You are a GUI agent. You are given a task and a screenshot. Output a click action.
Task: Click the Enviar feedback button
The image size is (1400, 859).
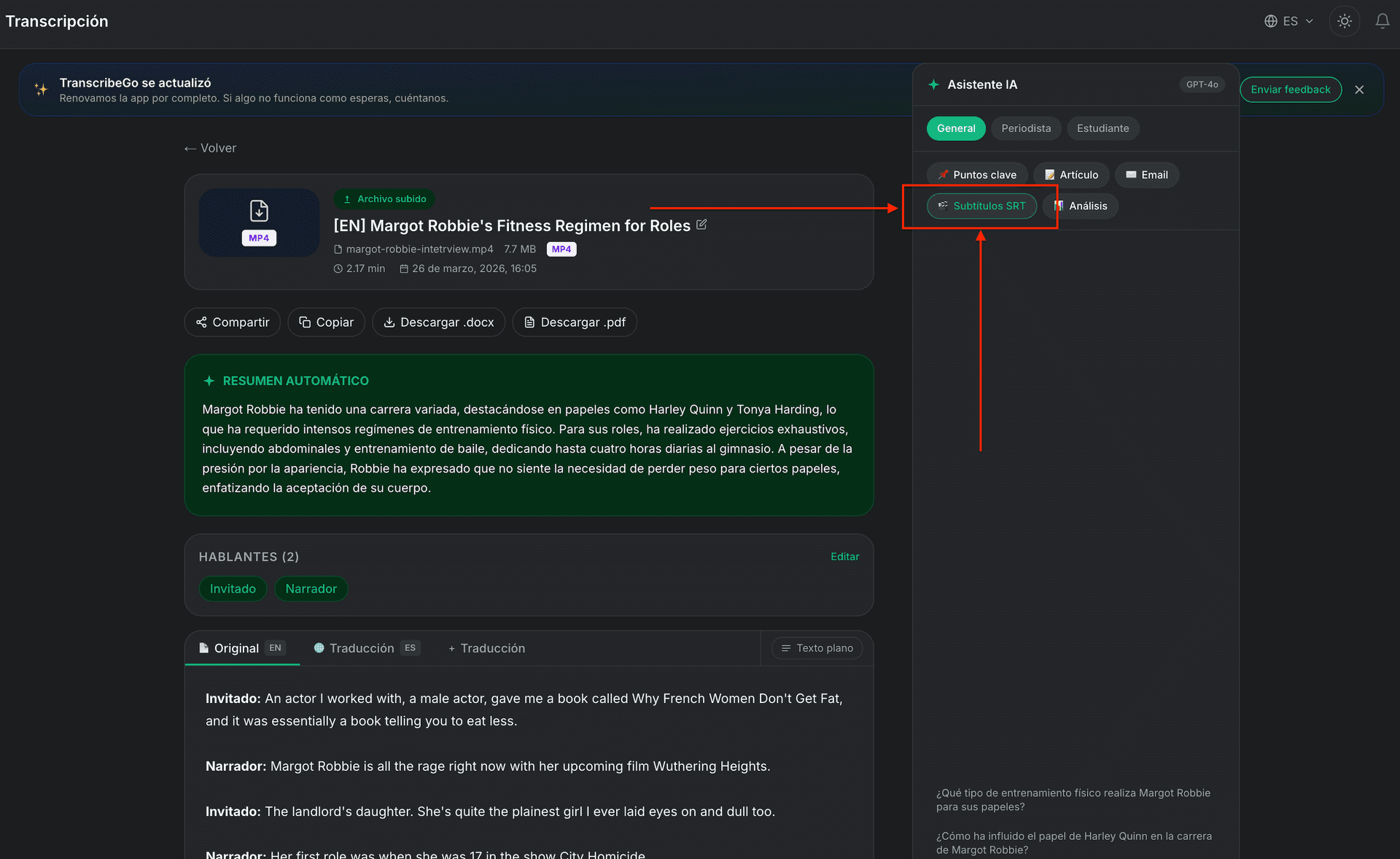(x=1290, y=89)
